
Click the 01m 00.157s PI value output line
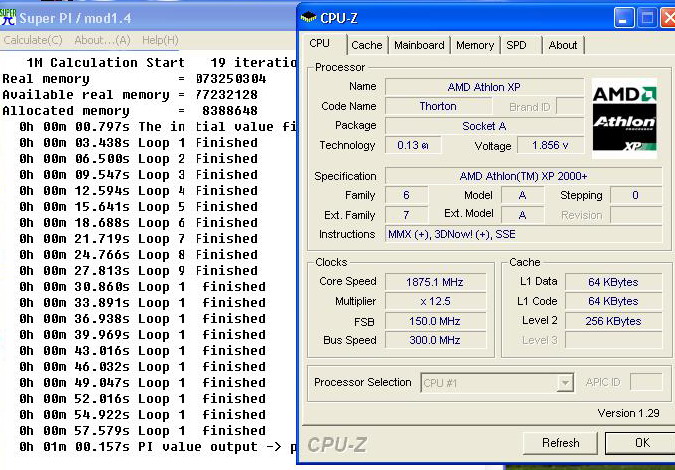pyautogui.click(x=158, y=447)
